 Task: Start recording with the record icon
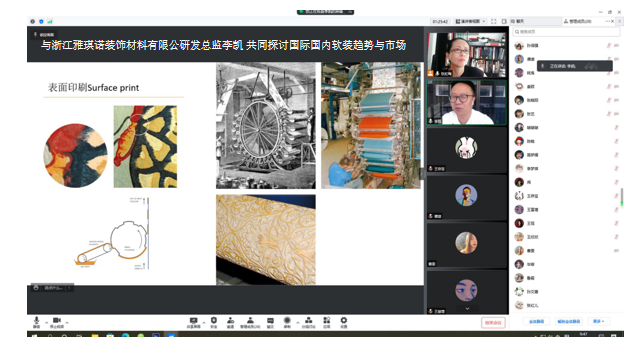click(287, 322)
